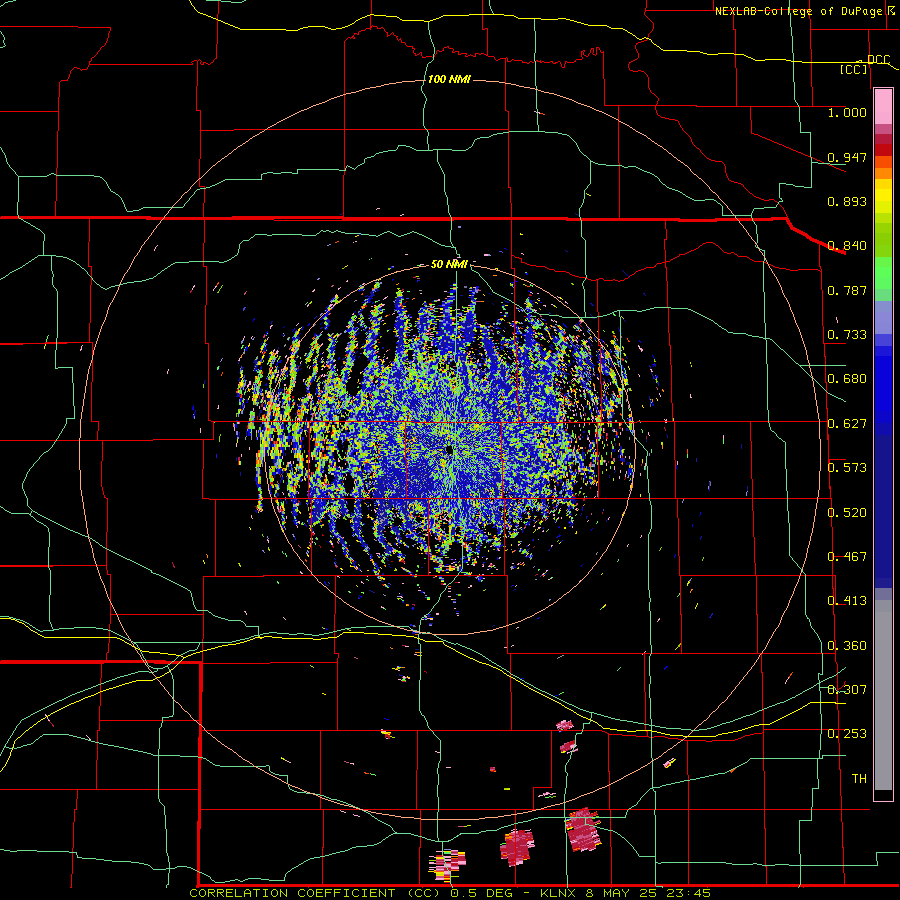Click the 23:45 timestamp
Image resolution: width=900 pixels, height=900 pixels.
(689, 893)
